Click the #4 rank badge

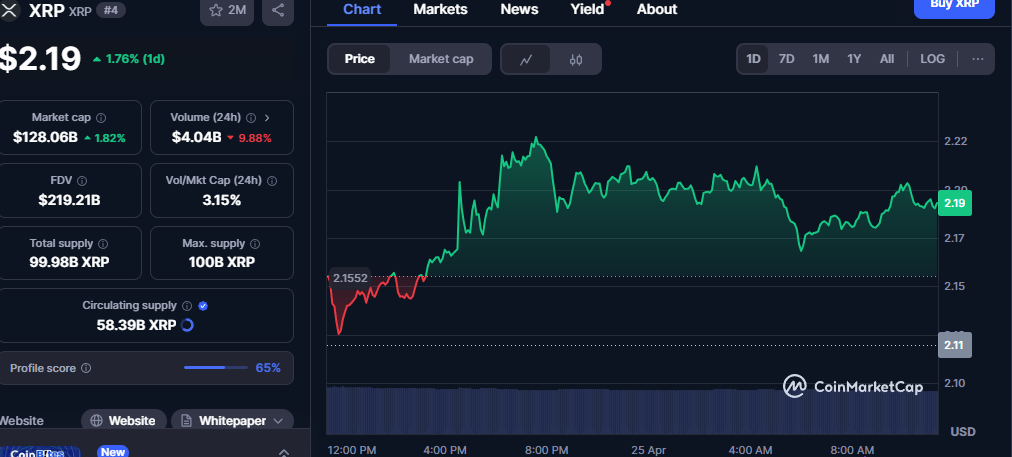[x=111, y=10]
